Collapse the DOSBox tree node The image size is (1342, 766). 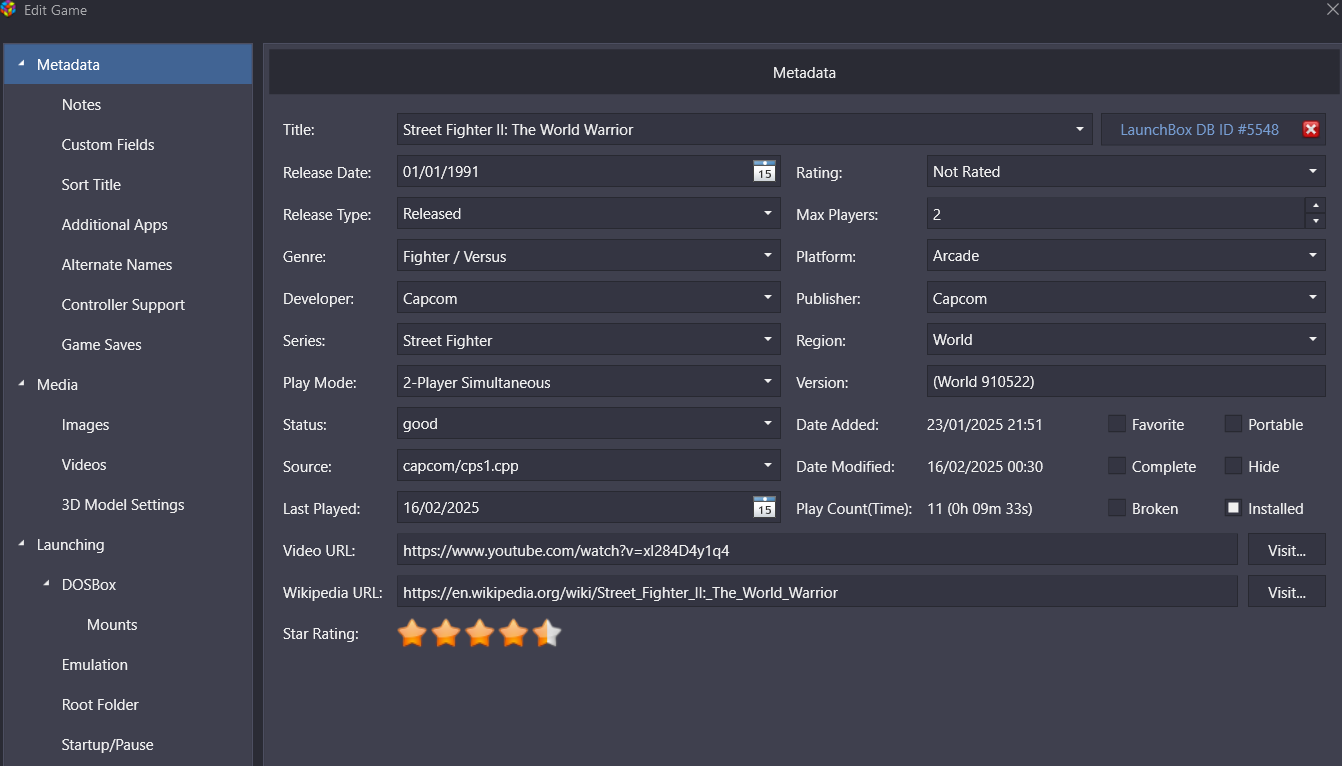coord(47,584)
